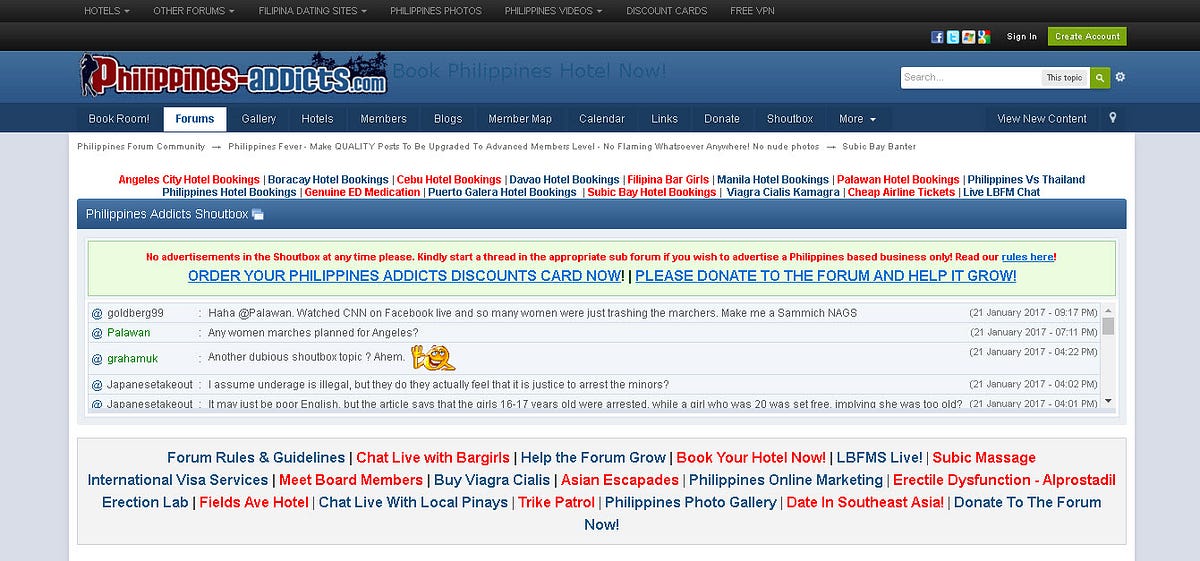Click shoutbox scrollbar down arrow
Viewport: 1200px width, 561px height.
click(x=1107, y=401)
